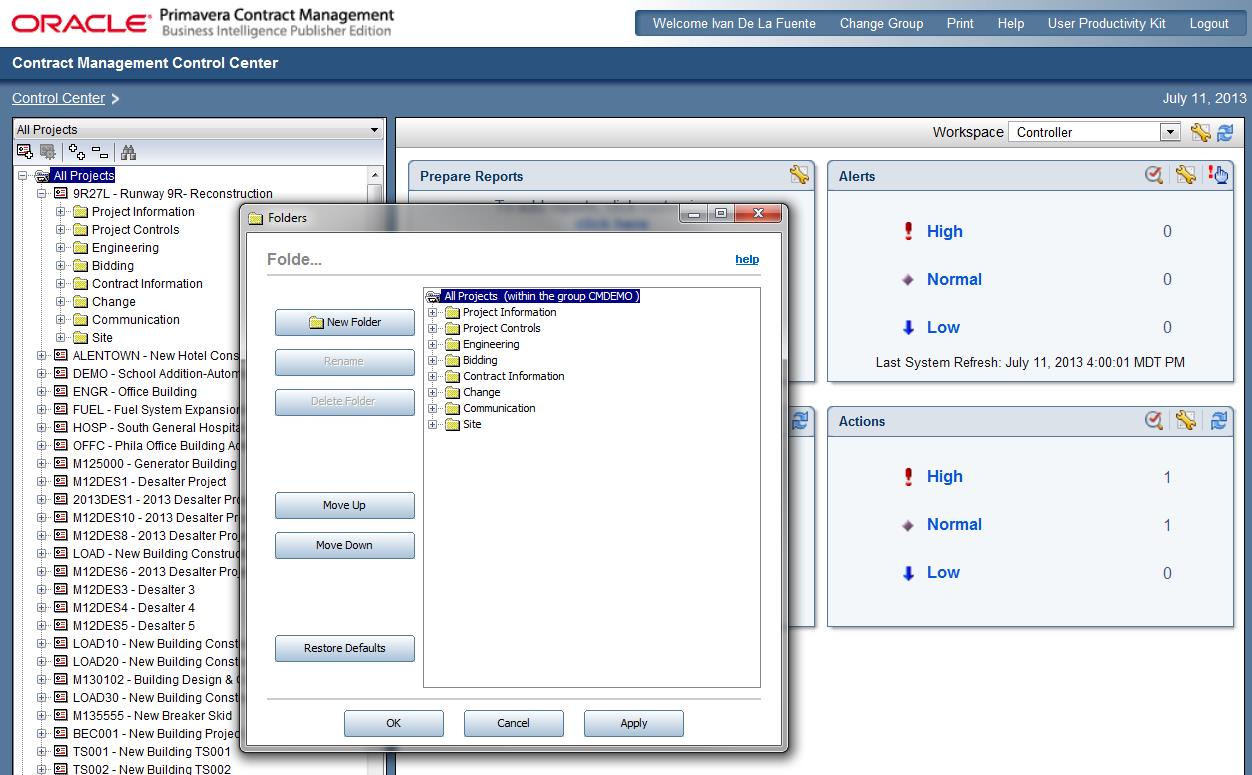The width and height of the screenshot is (1252, 775).
Task: Collapse the All Projects root node
Action: tap(25, 175)
